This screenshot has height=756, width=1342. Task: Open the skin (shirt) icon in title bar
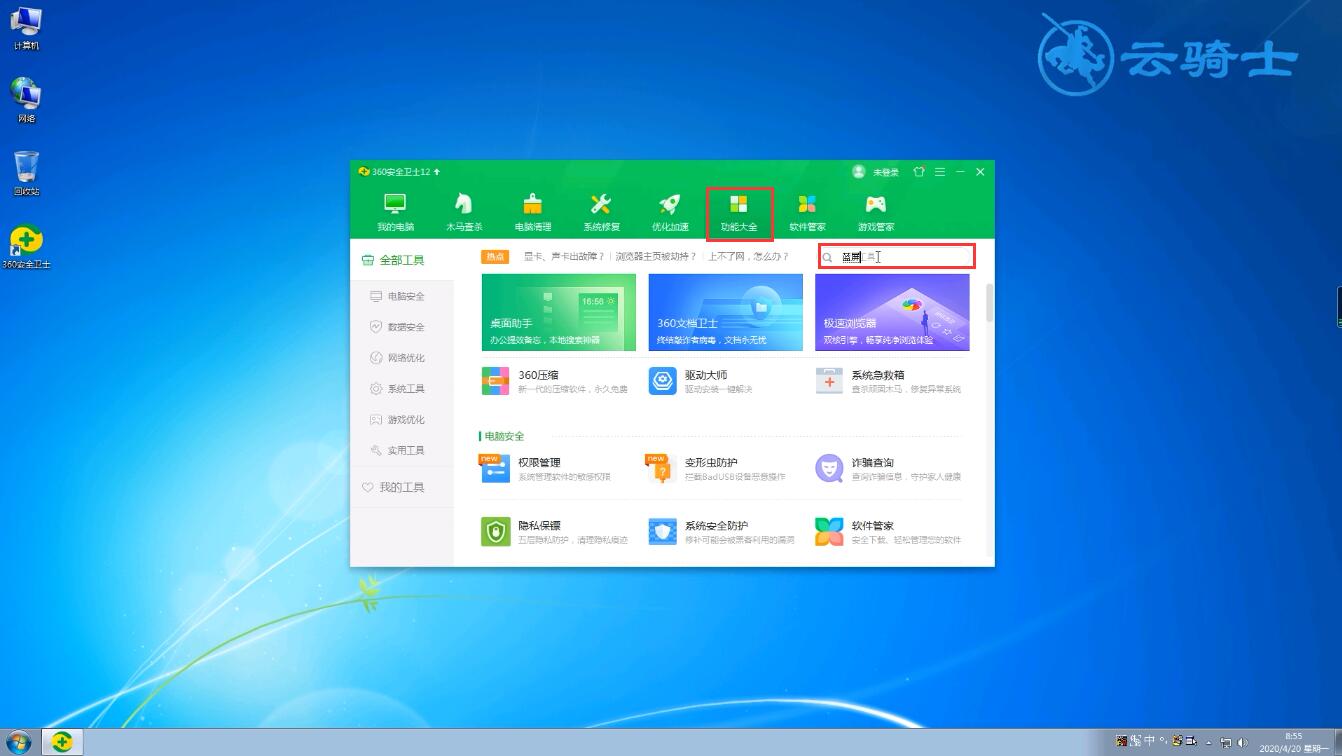pyautogui.click(x=919, y=172)
